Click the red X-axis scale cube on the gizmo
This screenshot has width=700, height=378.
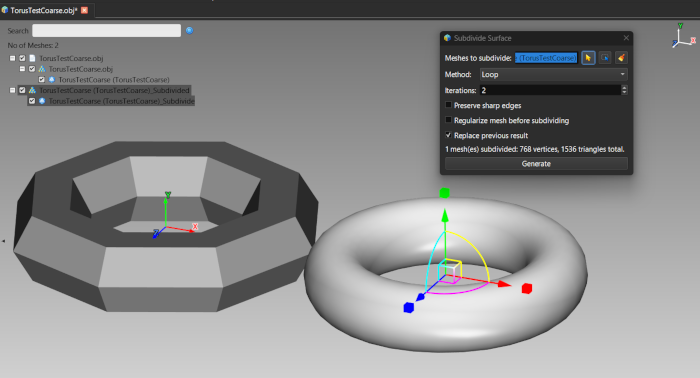click(527, 289)
